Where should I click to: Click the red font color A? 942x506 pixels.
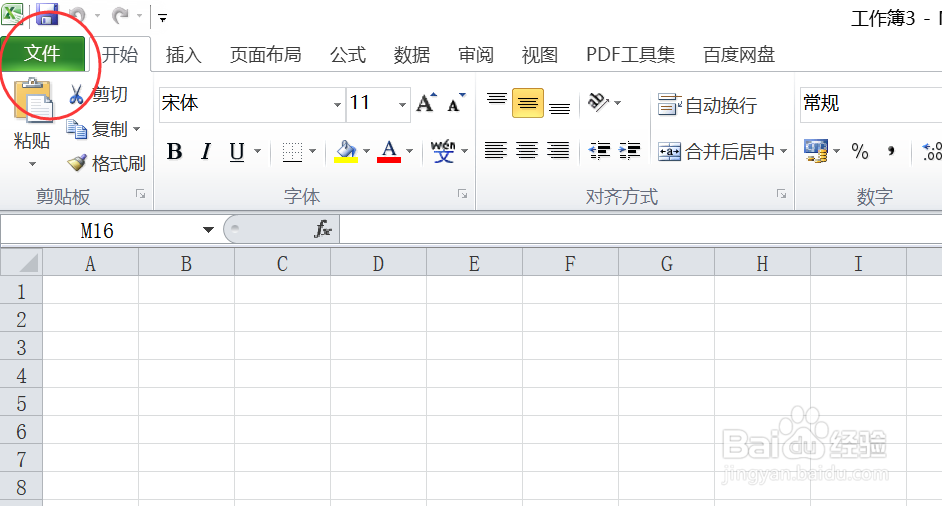(389, 151)
